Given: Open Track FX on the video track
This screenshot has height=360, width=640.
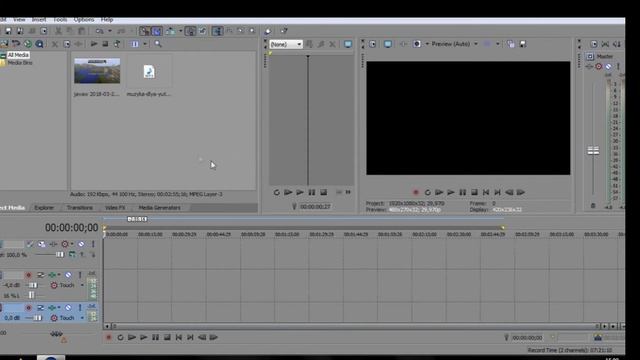Looking at the screenshot, I should pyautogui.click(x=53, y=244).
